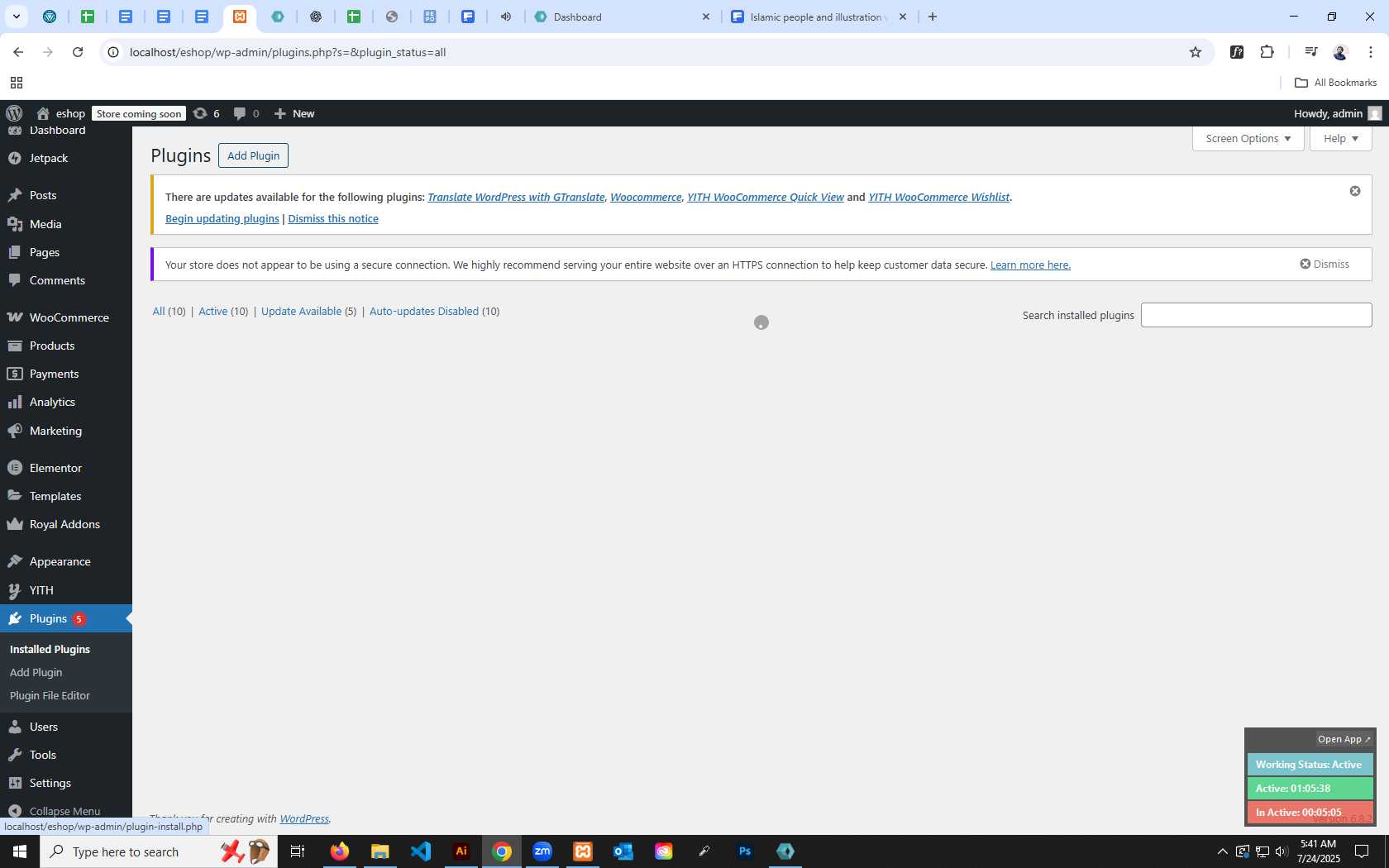This screenshot has height=868, width=1389.
Task: Click Begin updating plugins
Action: [222, 218]
